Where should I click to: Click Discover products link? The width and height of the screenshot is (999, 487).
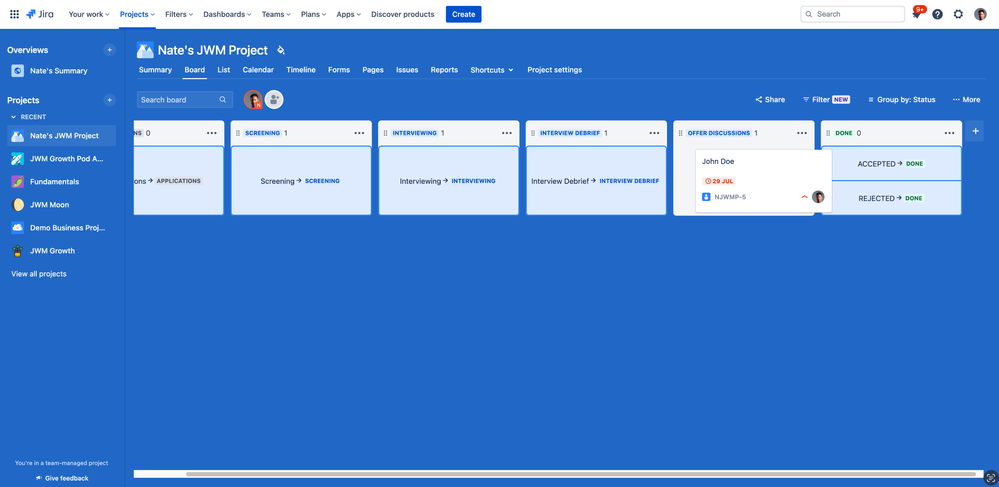pyautogui.click(x=403, y=14)
